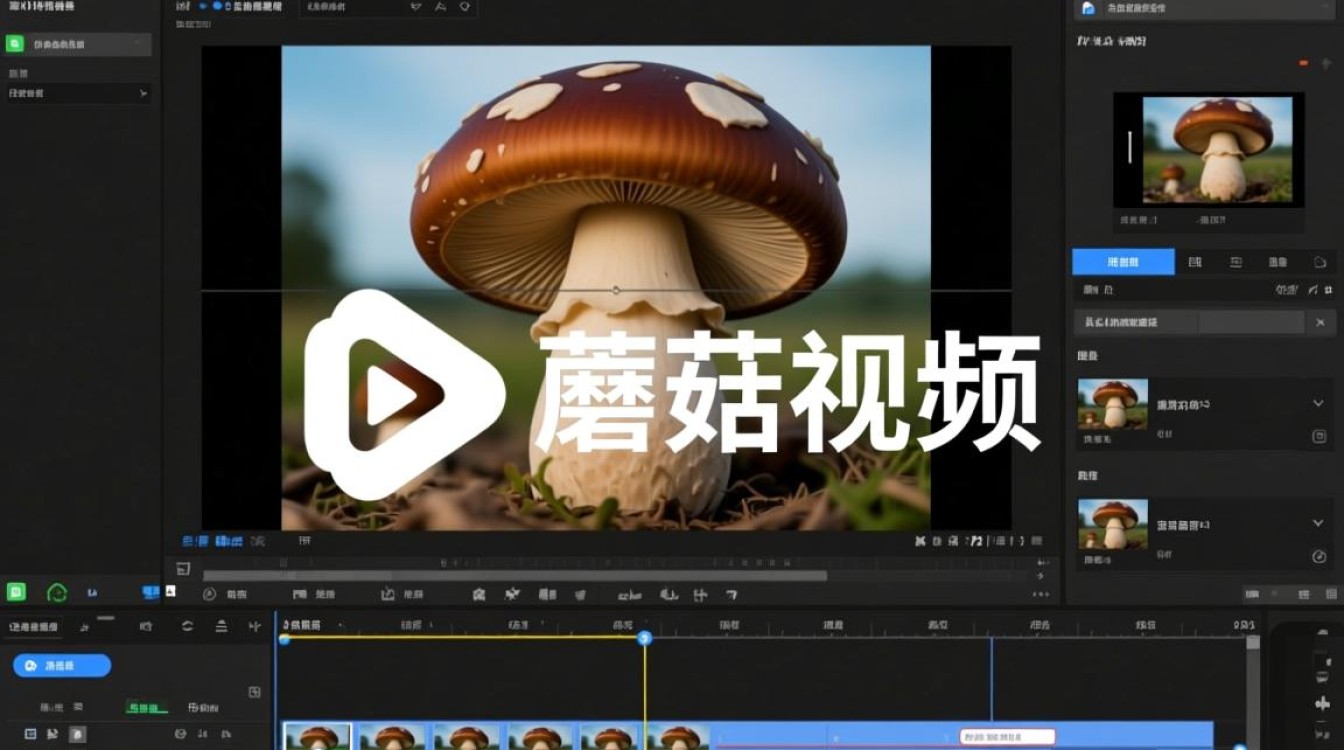The width and height of the screenshot is (1344, 750).
Task: Click the round icon on second mushroom item
Action: click(1319, 556)
